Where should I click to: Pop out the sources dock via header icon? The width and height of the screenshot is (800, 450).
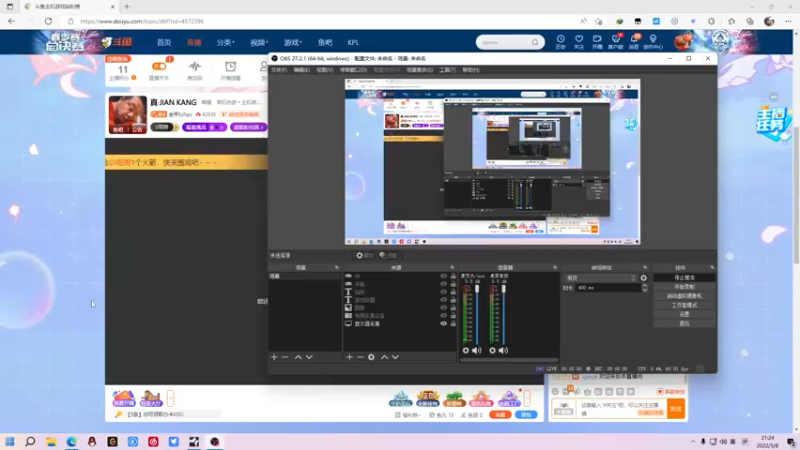point(452,267)
